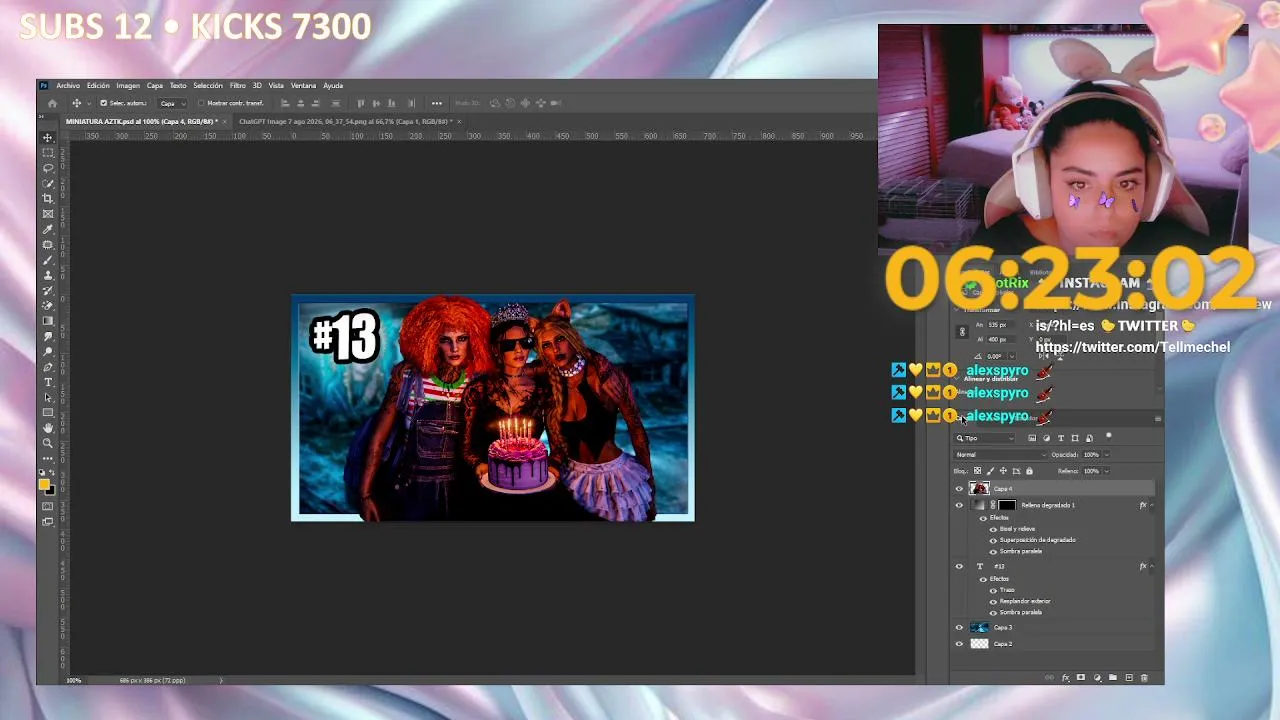Collapse effects of the #13 layer

pyautogui.click(x=1151, y=566)
